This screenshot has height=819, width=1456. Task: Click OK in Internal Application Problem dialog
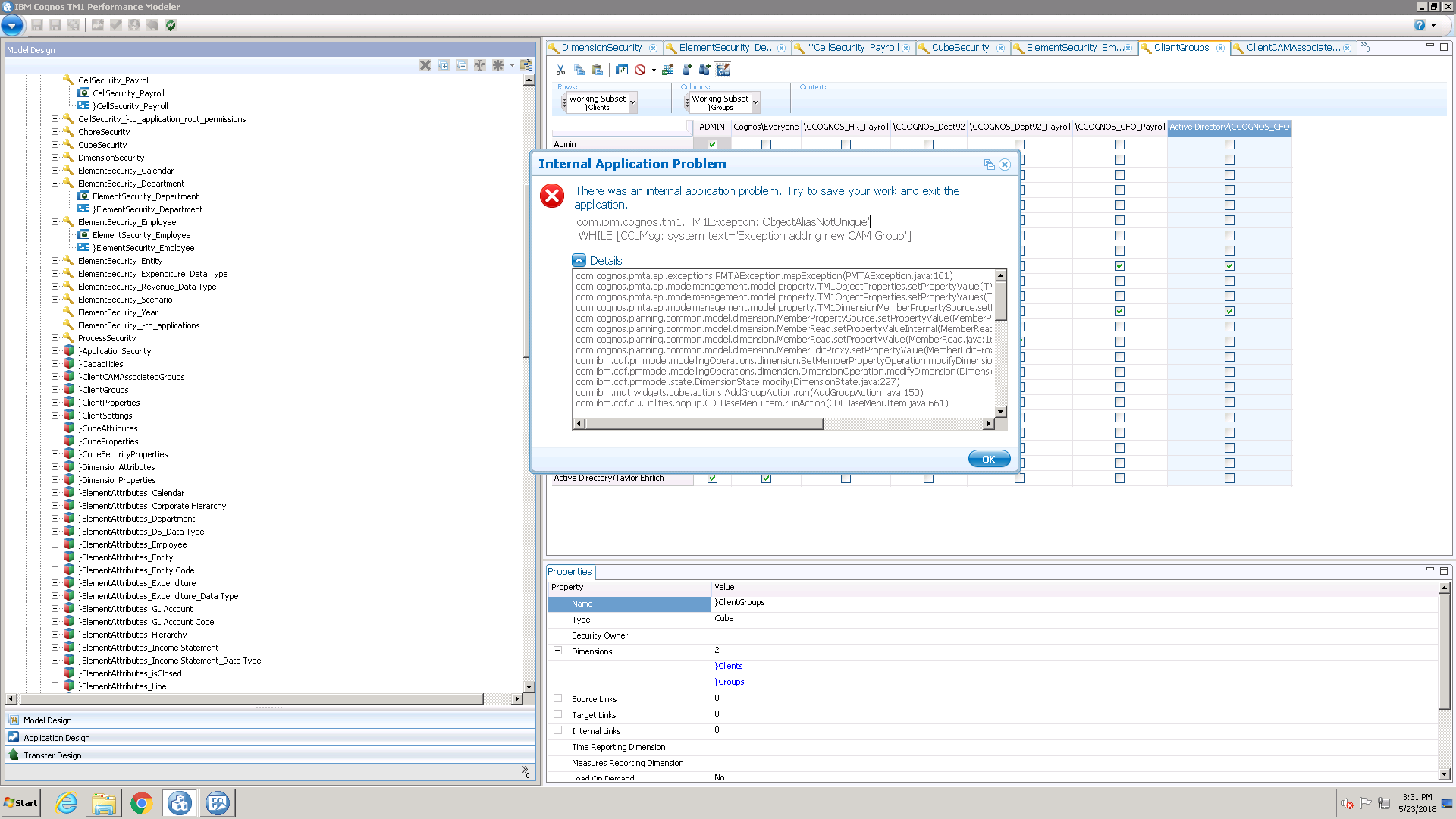[989, 459]
